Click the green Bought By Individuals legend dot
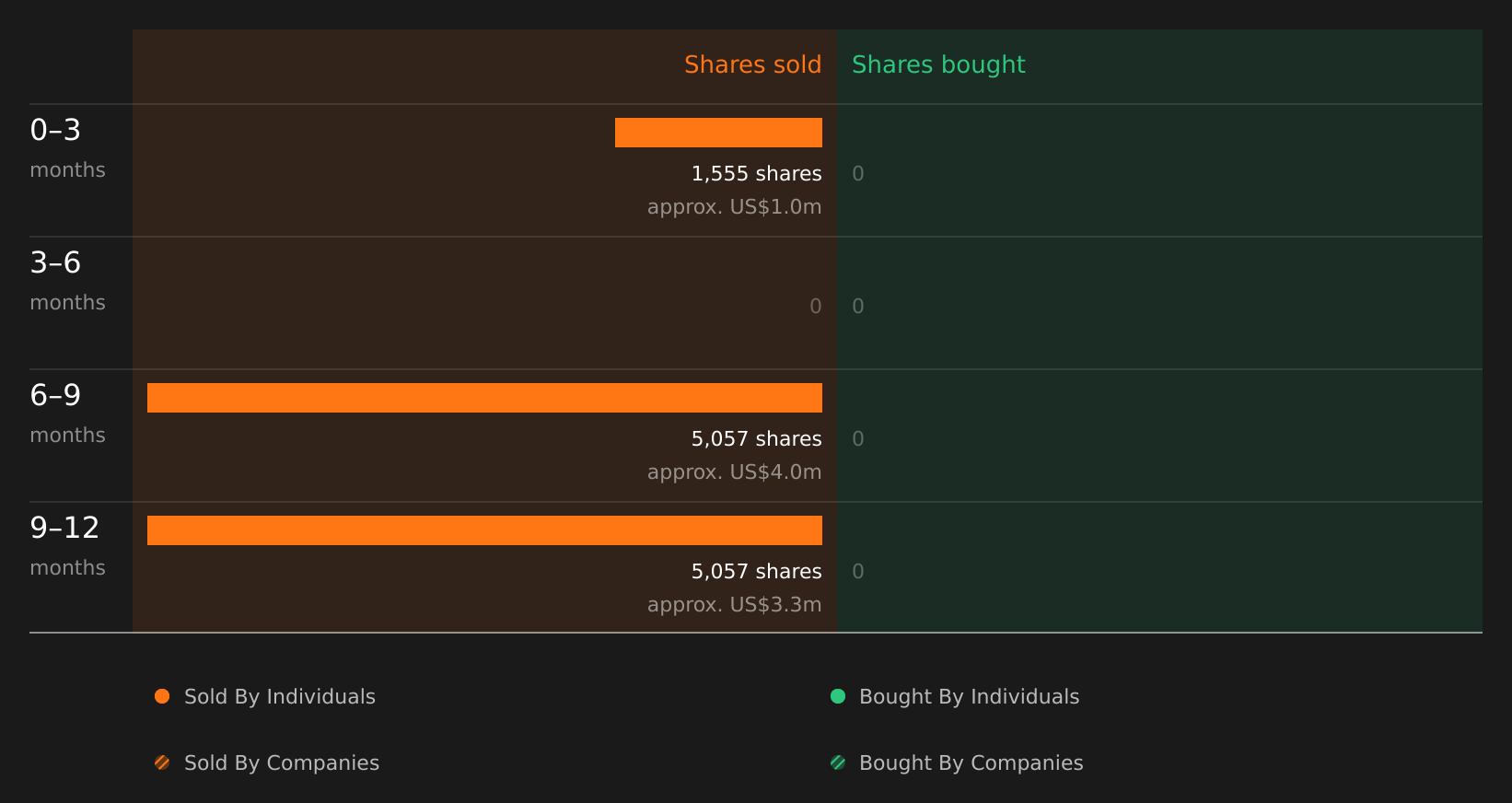Viewport: 1512px width, 803px height. (x=838, y=696)
